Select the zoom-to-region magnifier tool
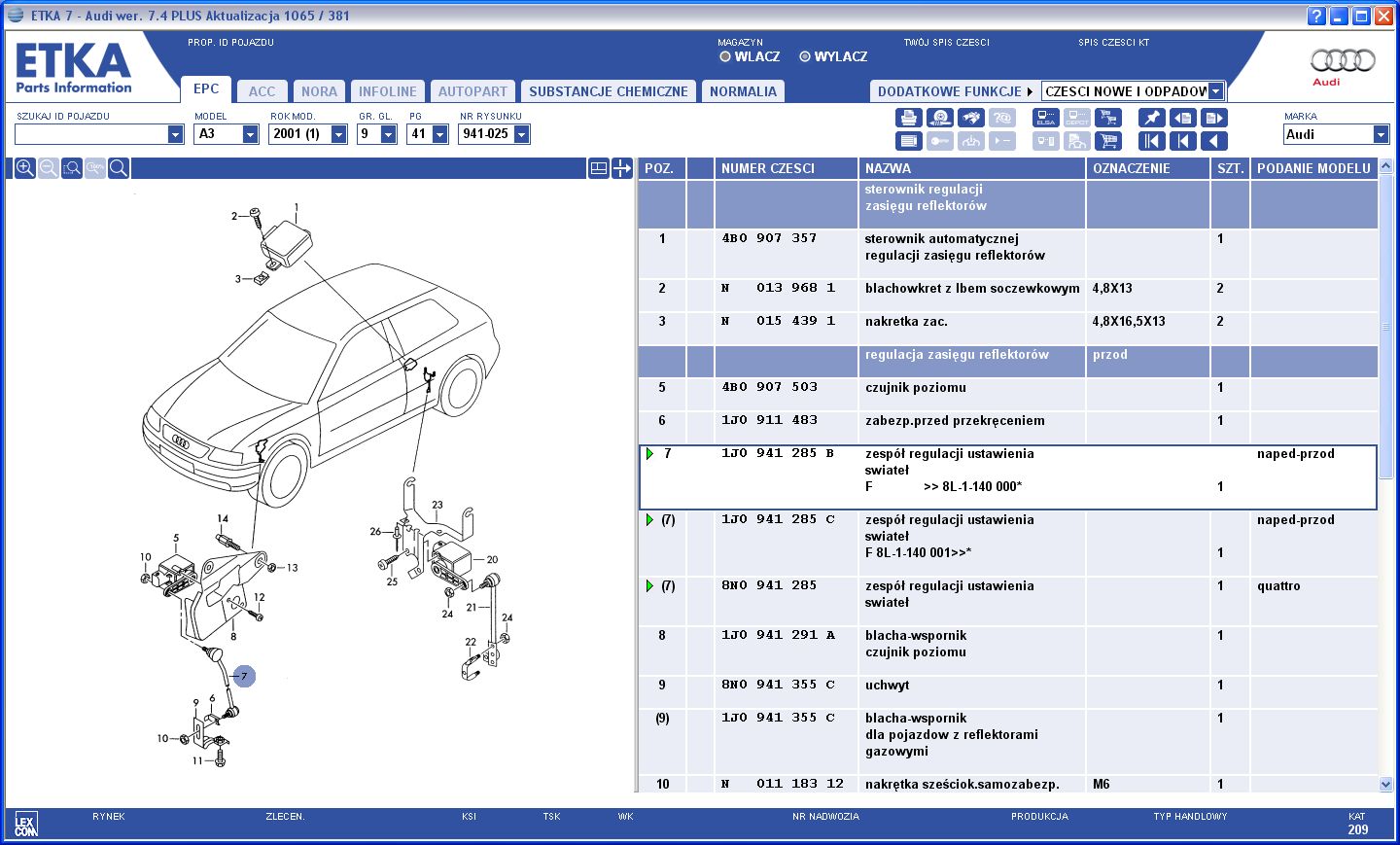The image size is (1400, 845). click(72, 168)
